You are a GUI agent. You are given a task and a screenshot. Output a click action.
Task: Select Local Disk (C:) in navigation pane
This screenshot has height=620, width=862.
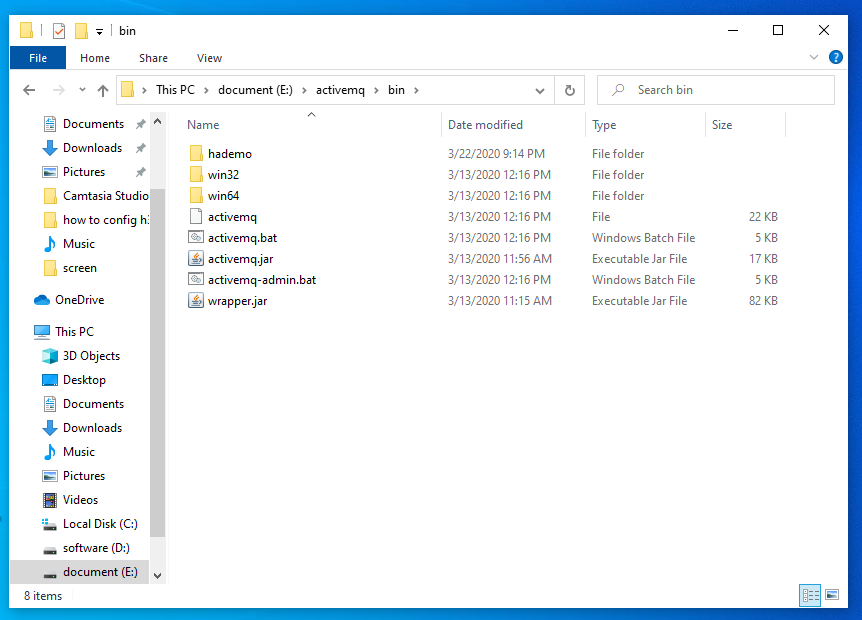pyautogui.click(x=100, y=524)
